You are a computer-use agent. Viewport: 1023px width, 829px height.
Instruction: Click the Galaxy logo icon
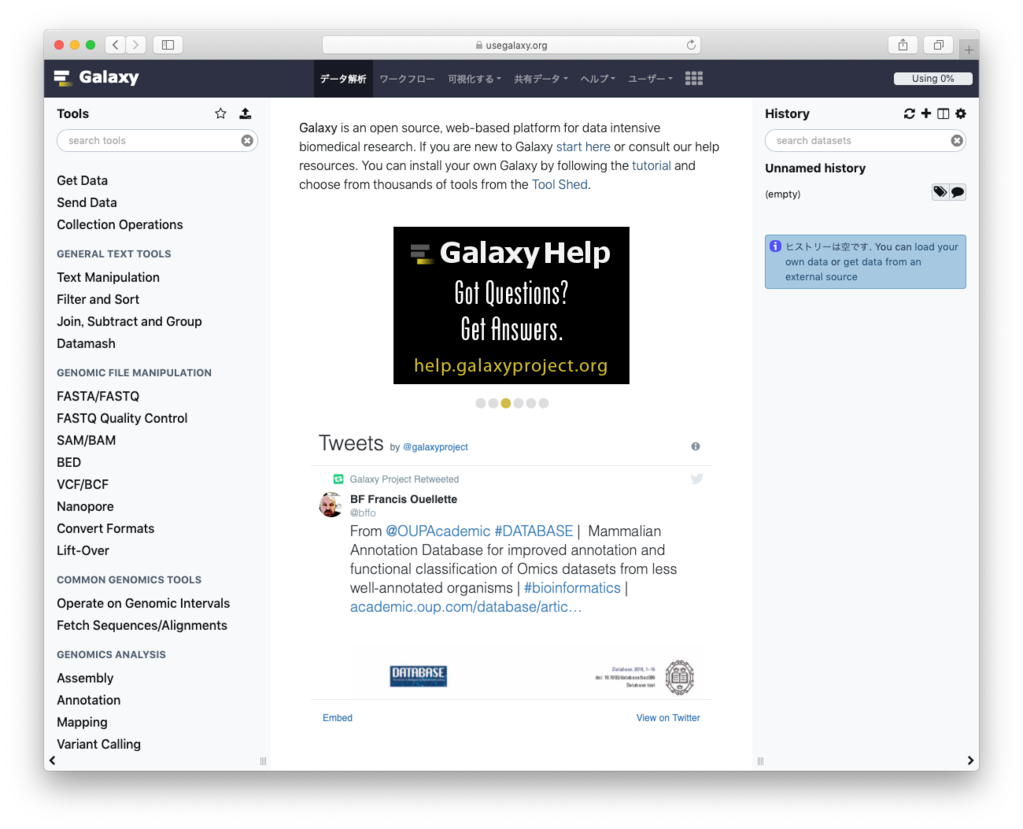click(x=63, y=78)
